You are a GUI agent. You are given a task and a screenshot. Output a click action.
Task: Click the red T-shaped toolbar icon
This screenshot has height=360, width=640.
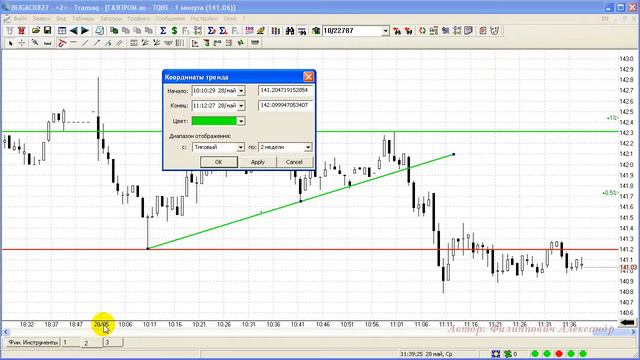21,31
